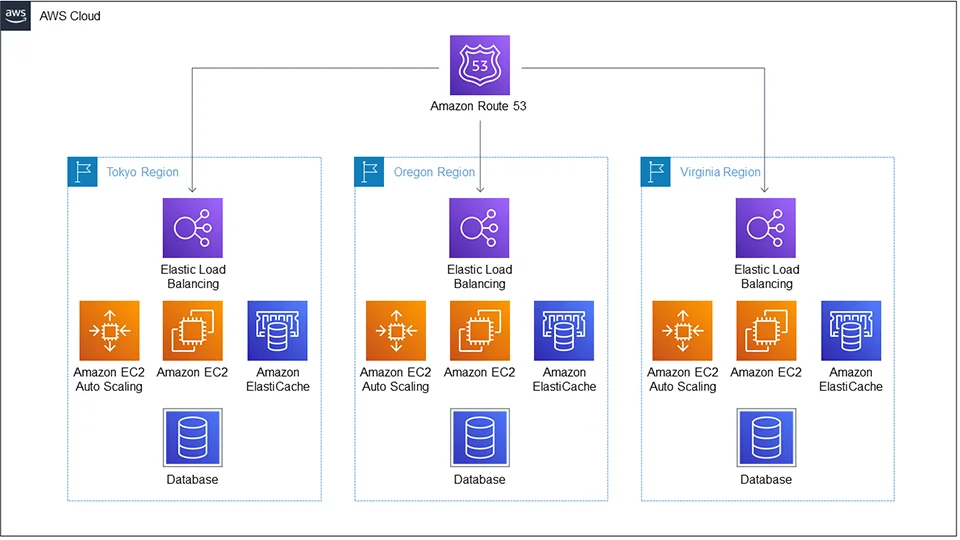This screenshot has height=540, width=960.
Task: Select Database icon in Oregon Region
Action: coord(479,438)
